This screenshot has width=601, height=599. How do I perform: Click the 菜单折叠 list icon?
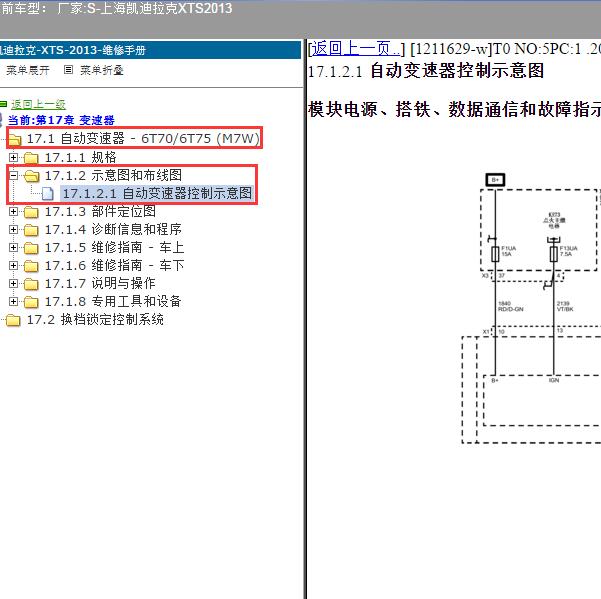68,70
